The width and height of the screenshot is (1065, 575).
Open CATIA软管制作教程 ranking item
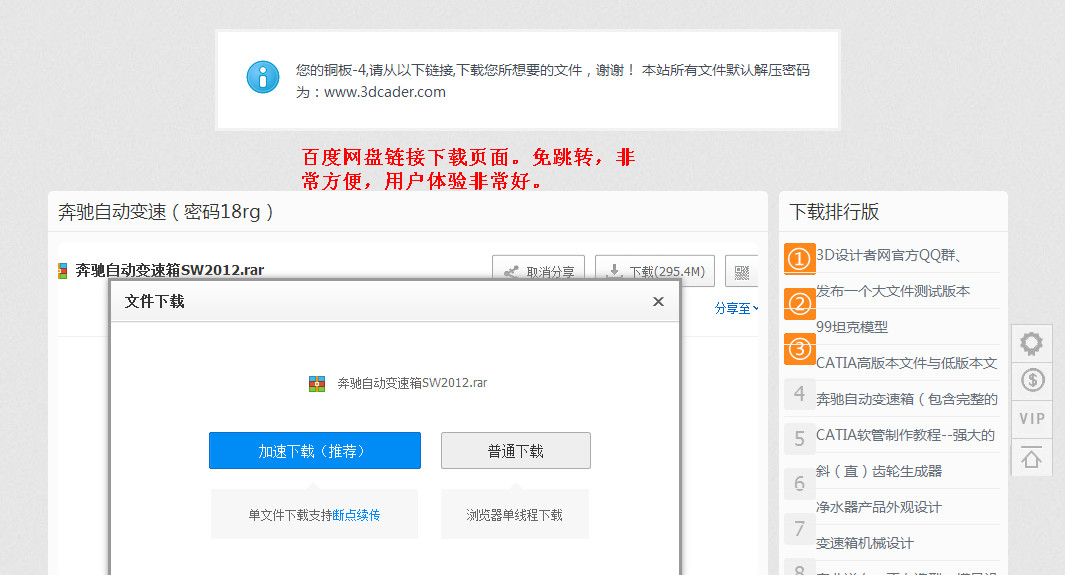click(905, 435)
